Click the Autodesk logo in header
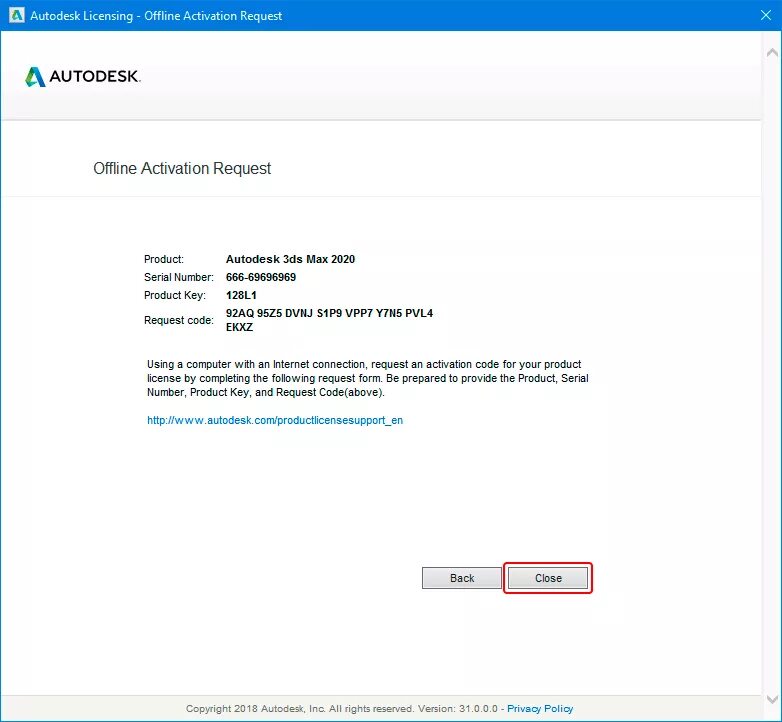This screenshot has height=722, width=782. coord(83,77)
